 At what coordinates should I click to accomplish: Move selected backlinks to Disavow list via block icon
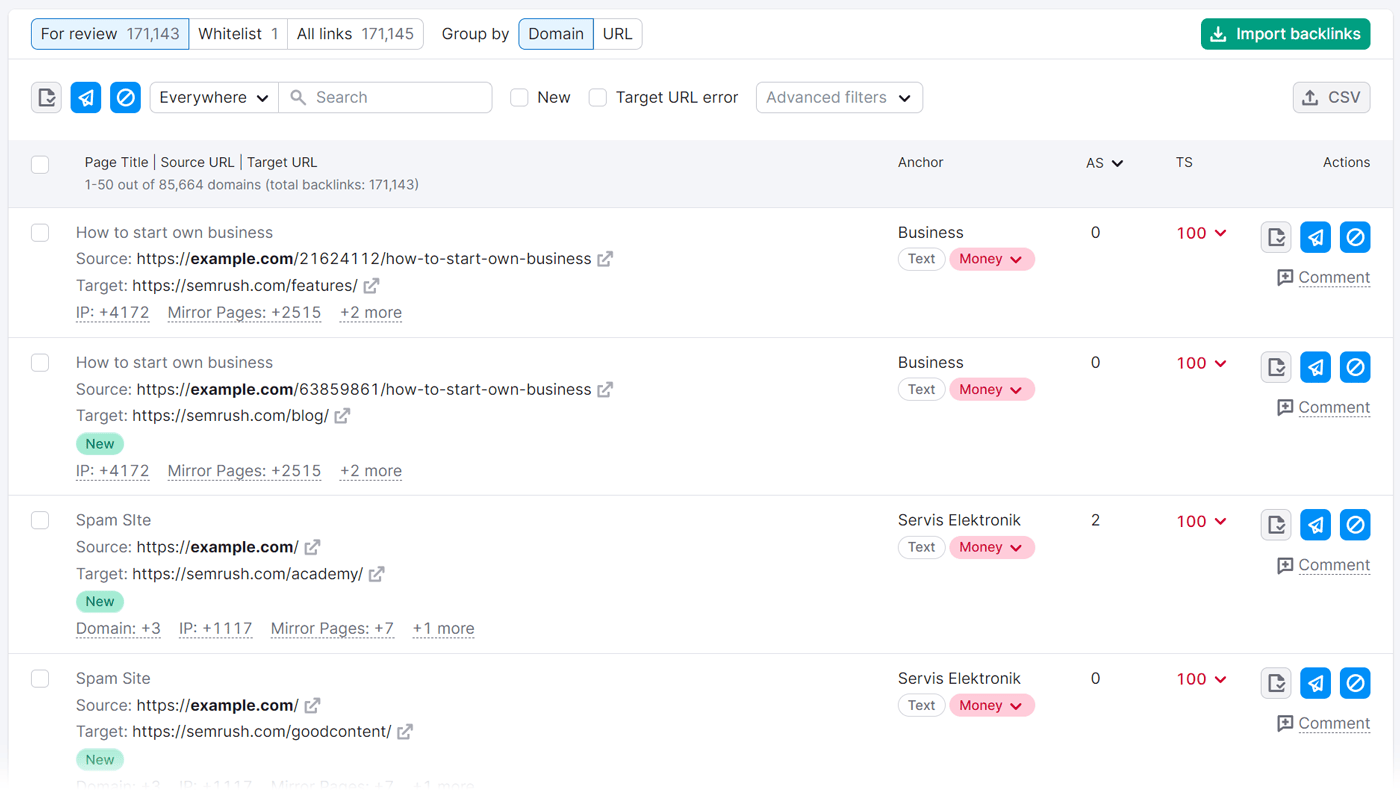pos(125,97)
